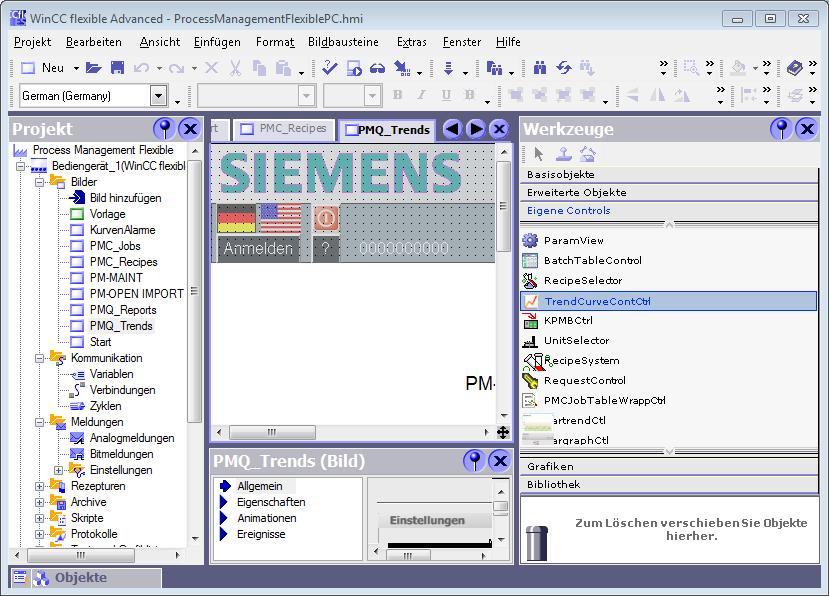Open the Bibliothek section
The width and height of the screenshot is (829, 596).
[669, 484]
